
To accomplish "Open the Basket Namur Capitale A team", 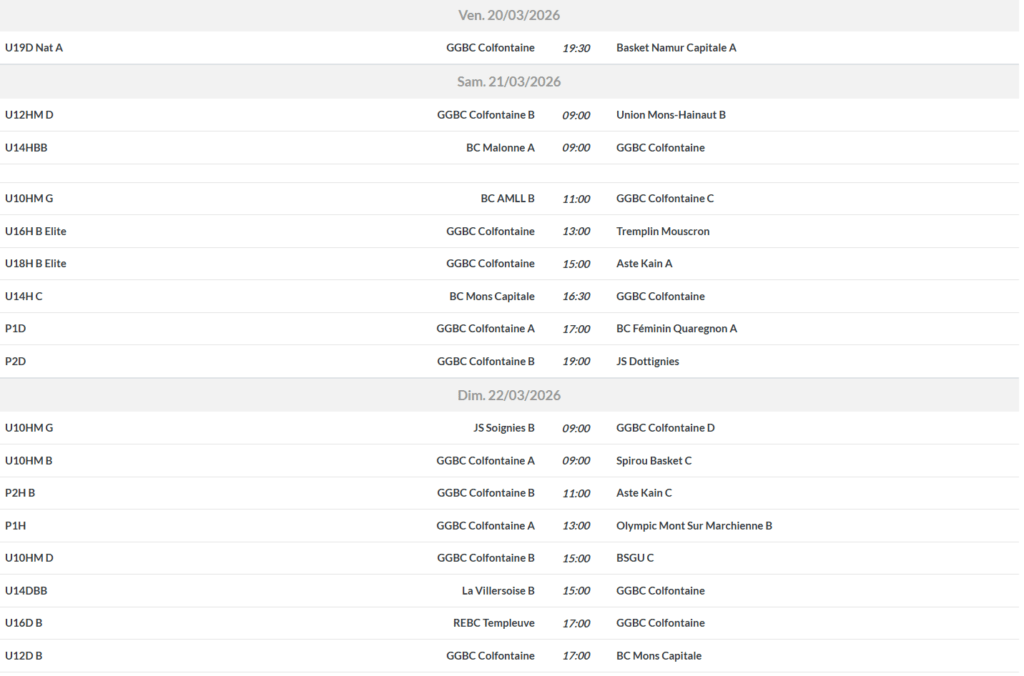I will pyautogui.click(x=676, y=48).
